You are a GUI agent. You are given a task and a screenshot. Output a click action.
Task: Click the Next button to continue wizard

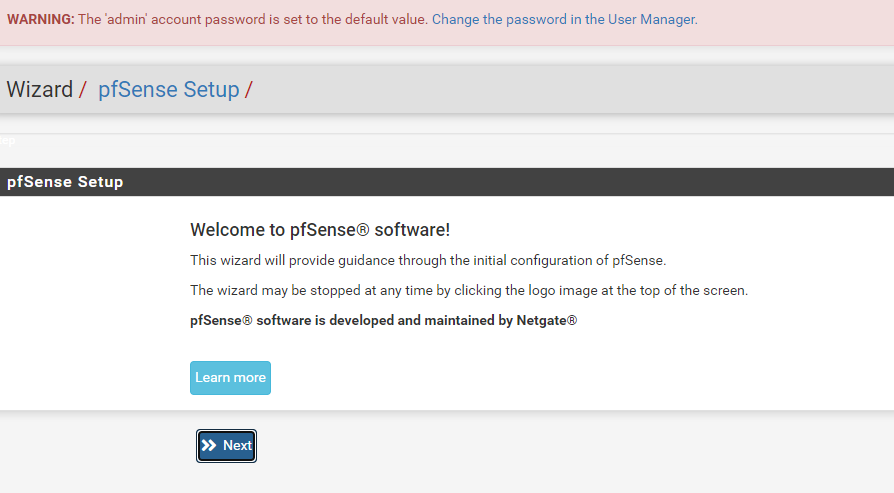[x=227, y=446]
